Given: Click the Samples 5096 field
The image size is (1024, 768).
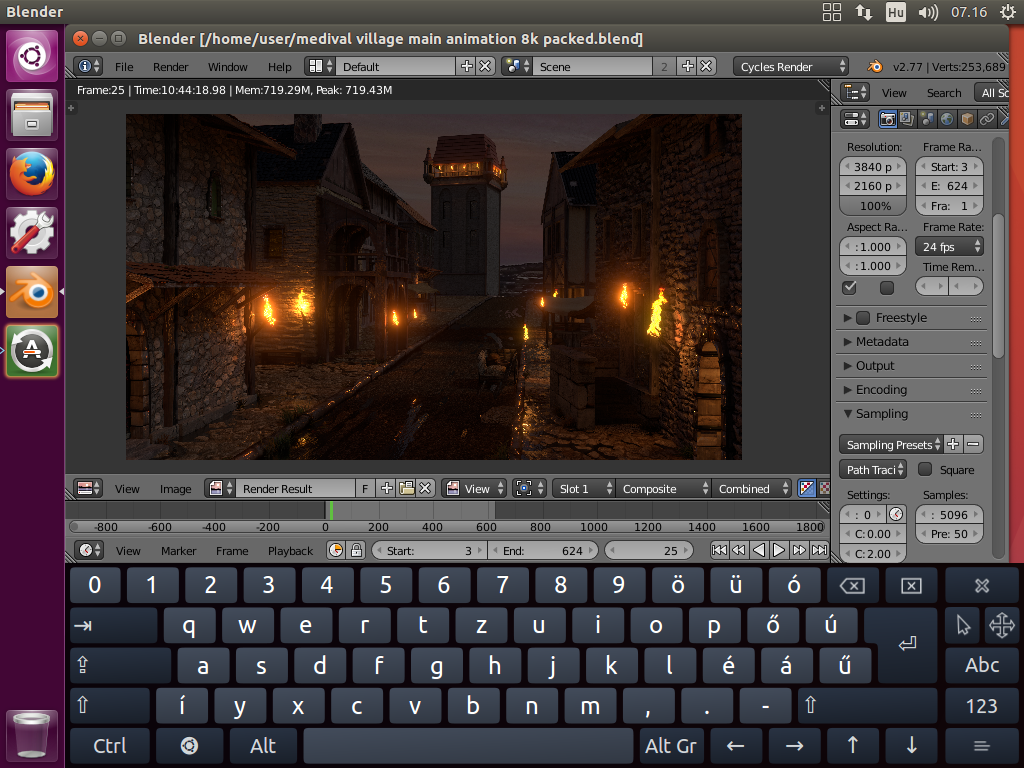Looking at the screenshot, I should 950,515.
